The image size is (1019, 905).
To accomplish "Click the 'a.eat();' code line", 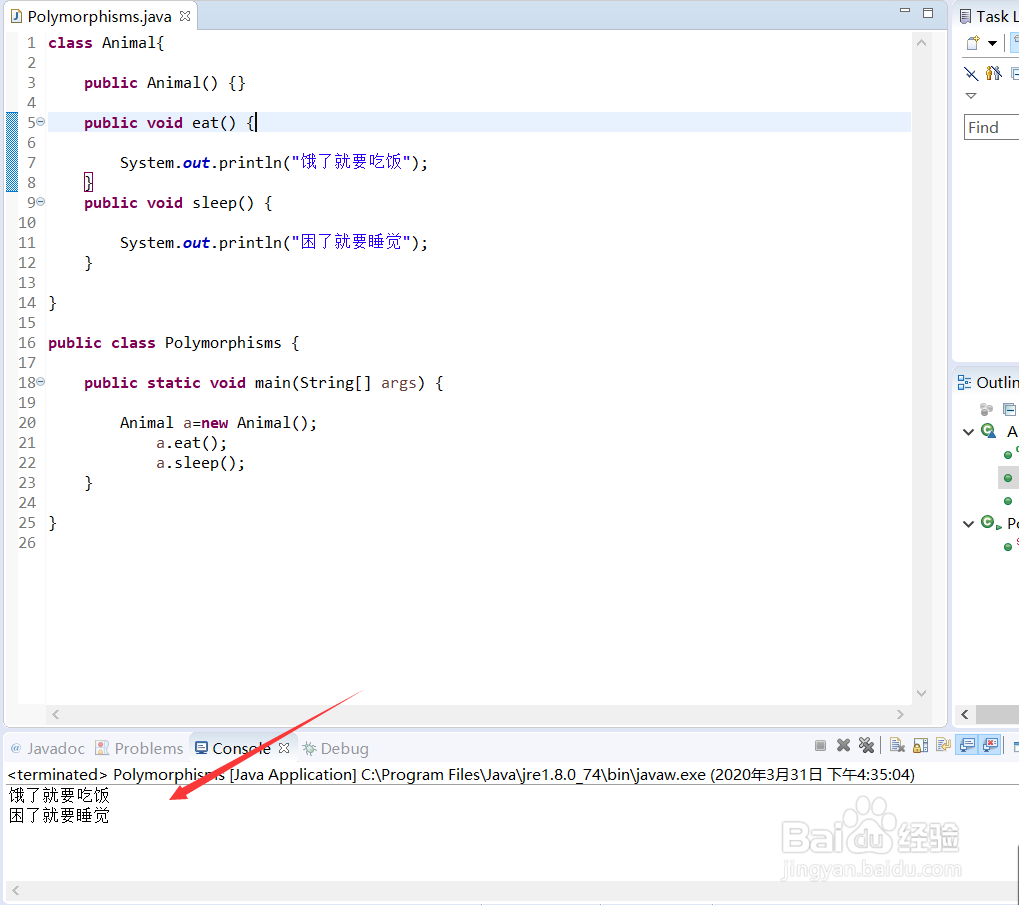I will click(x=191, y=443).
